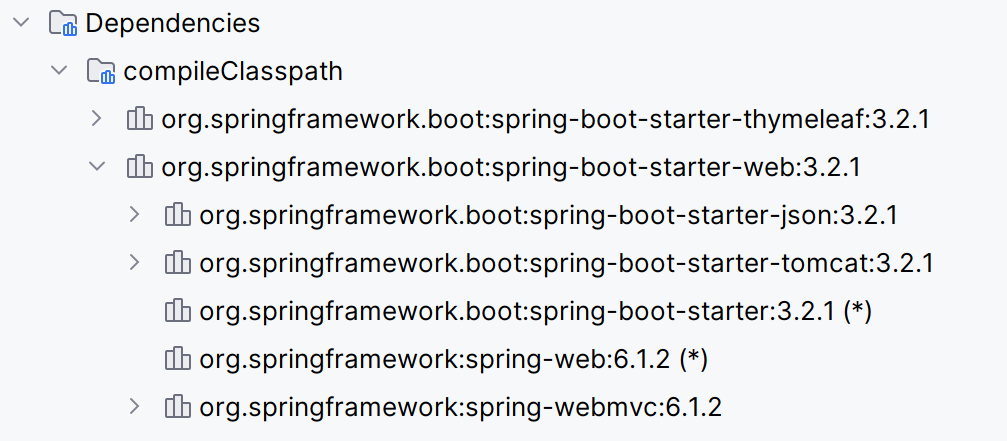The width and height of the screenshot is (1007, 441).
Task: Click the Dependencies folder icon
Action: (64, 23)
